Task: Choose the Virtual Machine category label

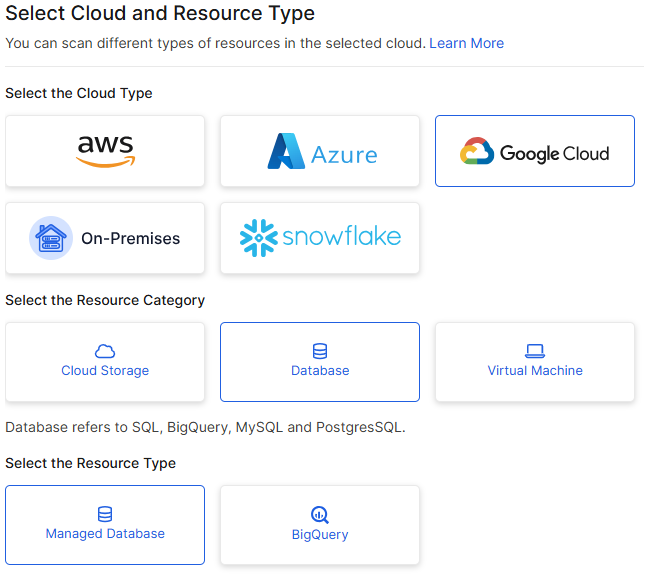Action: (535, 371)
